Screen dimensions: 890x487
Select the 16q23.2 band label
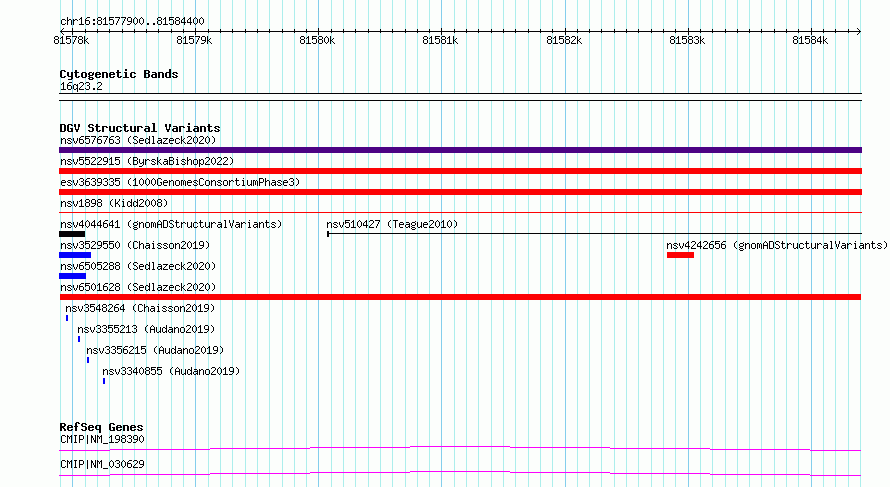tap(81, 86)
